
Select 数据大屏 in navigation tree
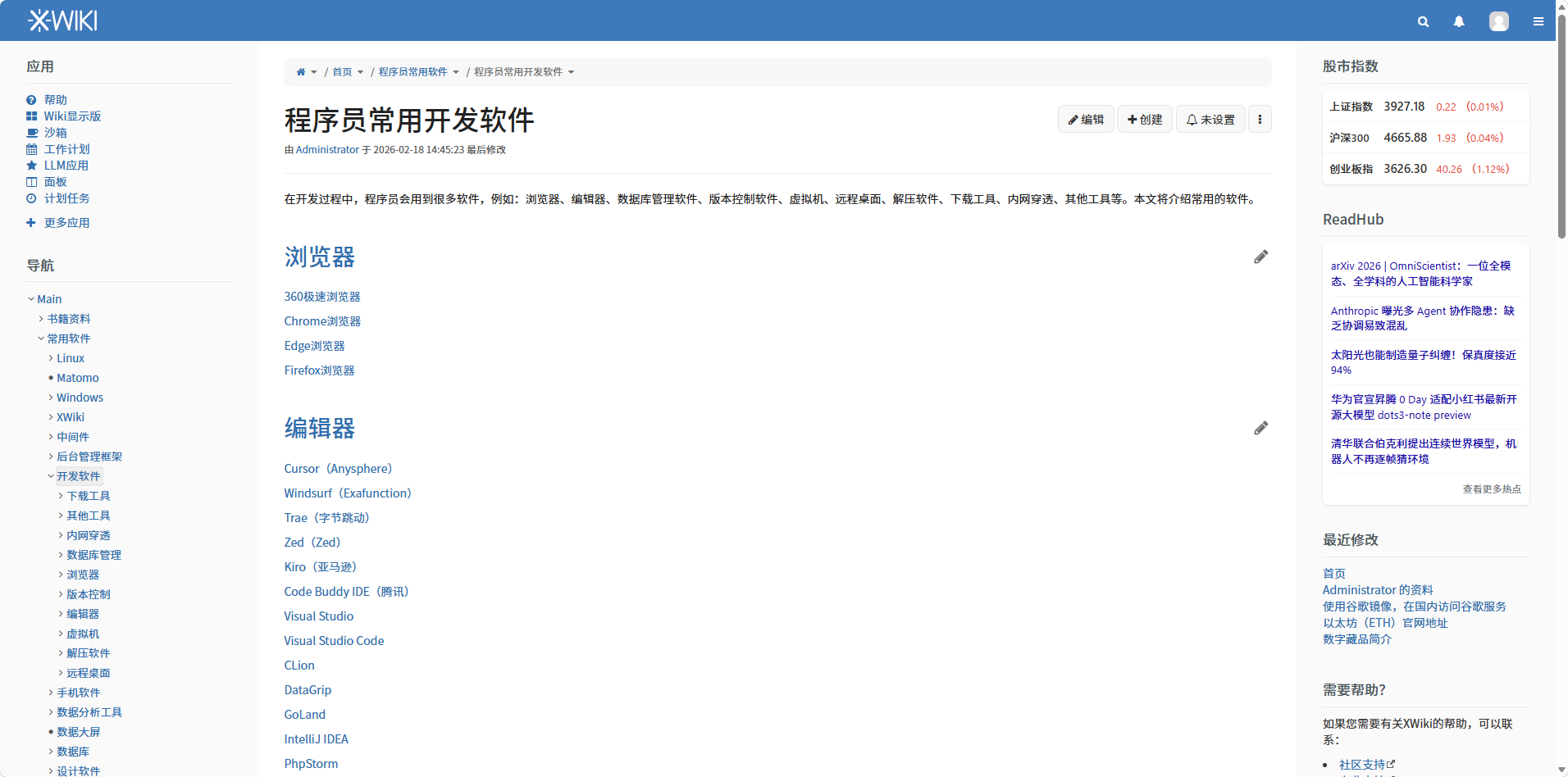(79, 732)
